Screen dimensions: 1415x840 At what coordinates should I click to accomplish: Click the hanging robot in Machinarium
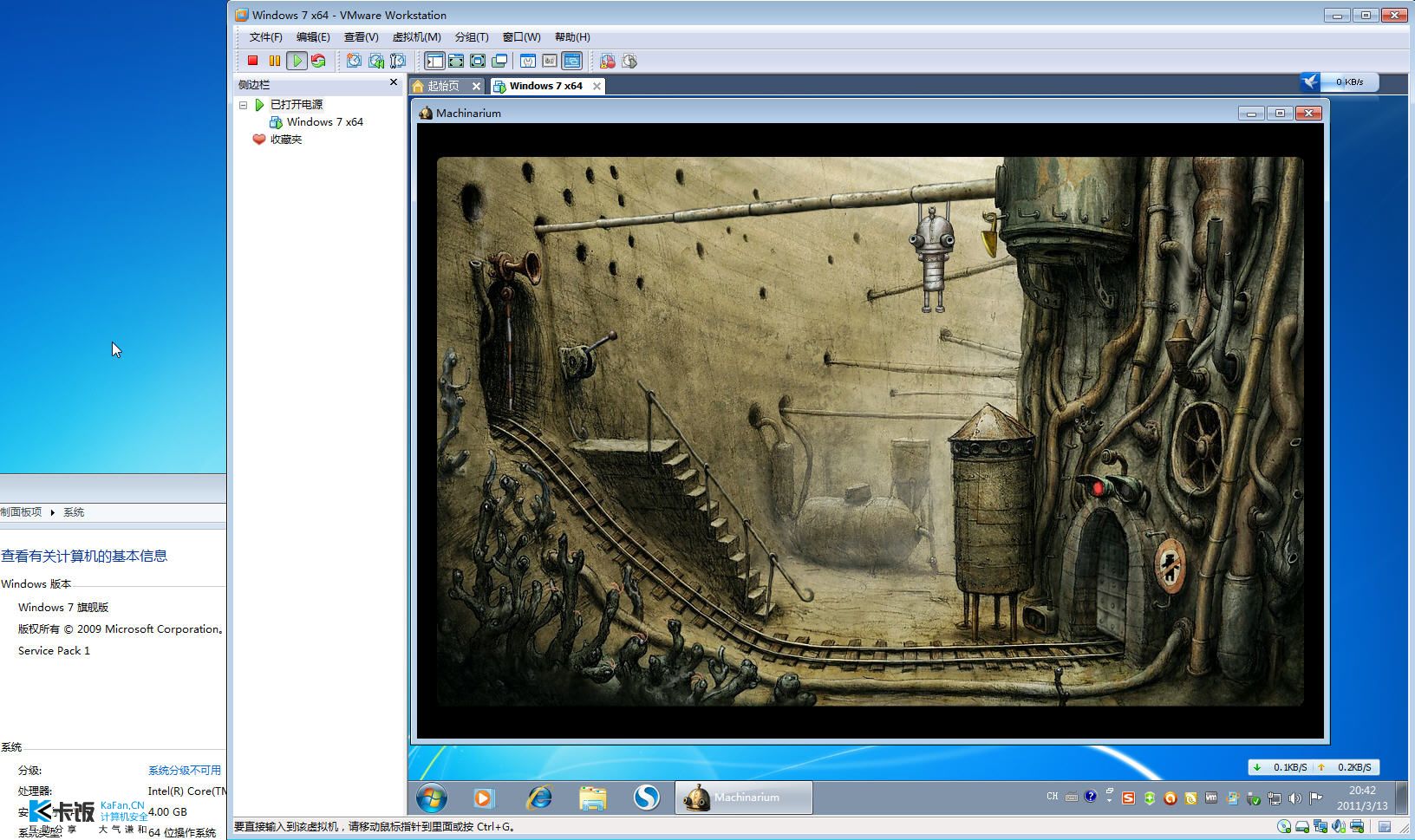tap(932, 257)
